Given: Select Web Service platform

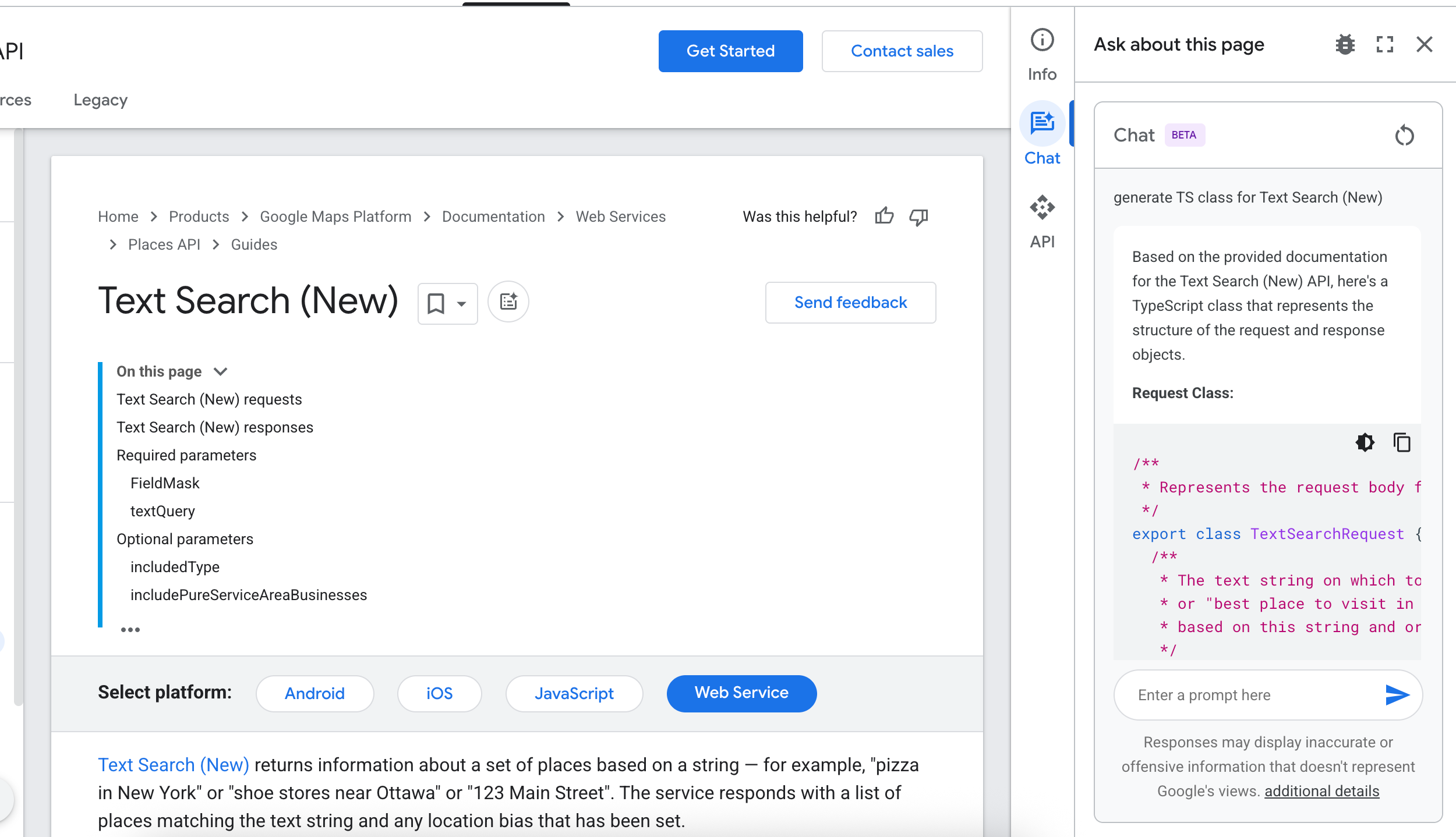Looking at the screenshot, I should (741, 693).
